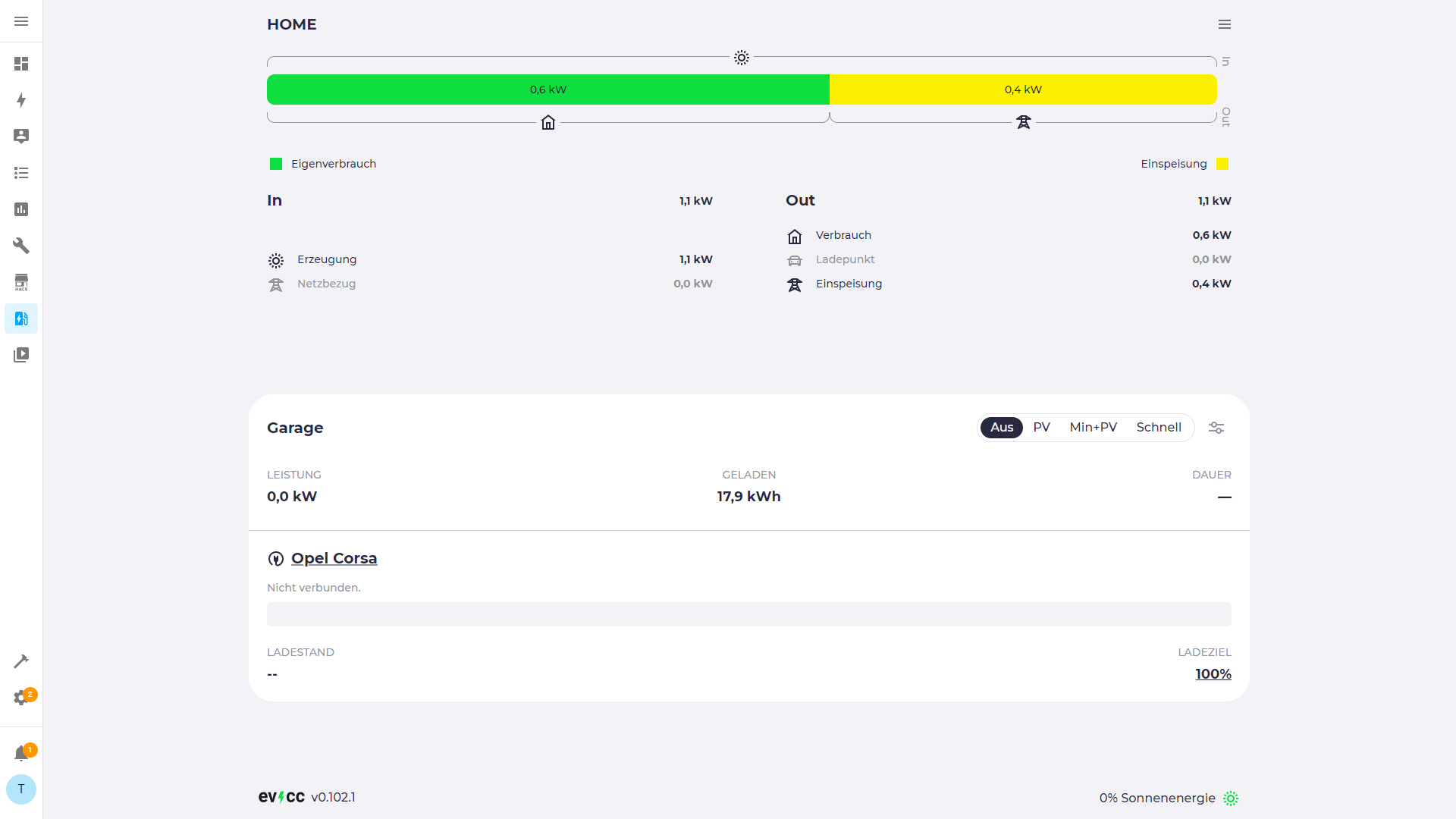Toggle the left sidebar hamburger menu

tap(21, 21)
